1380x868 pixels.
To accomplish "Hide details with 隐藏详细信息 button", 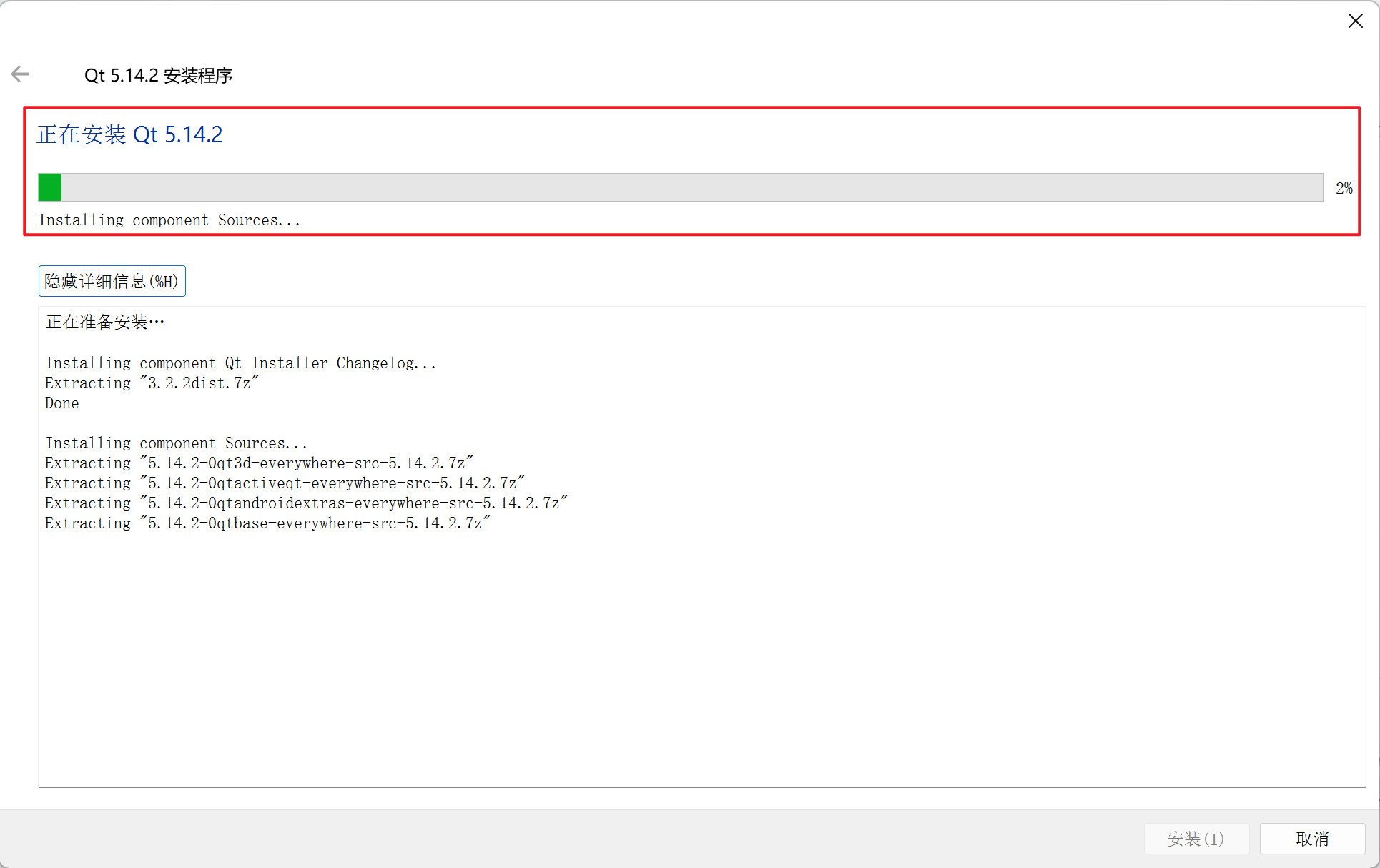I will 112,281.
